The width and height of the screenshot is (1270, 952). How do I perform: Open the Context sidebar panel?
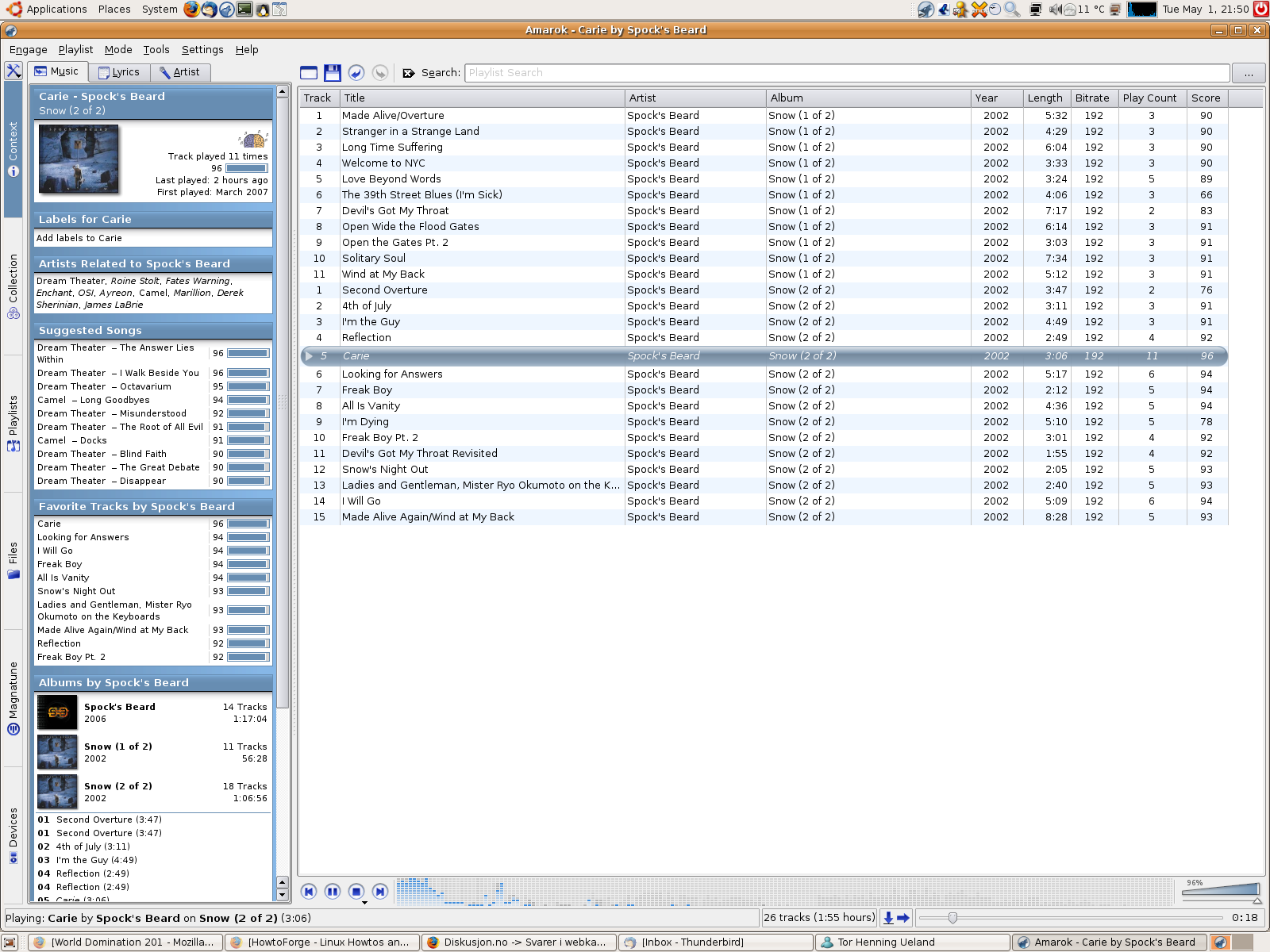pyautogui.click(x=13, y=149)
